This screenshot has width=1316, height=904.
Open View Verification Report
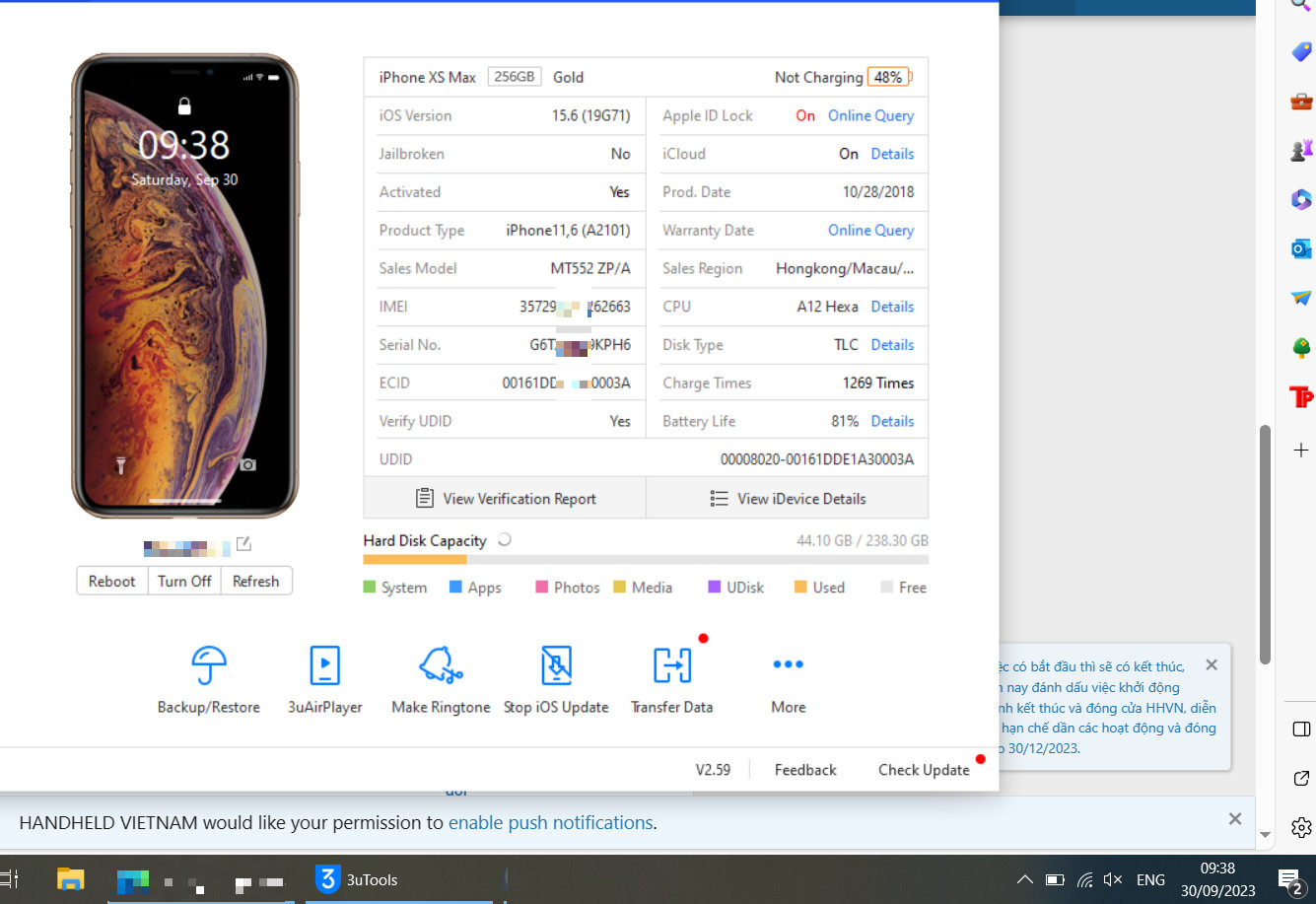(x=505, y=499)
